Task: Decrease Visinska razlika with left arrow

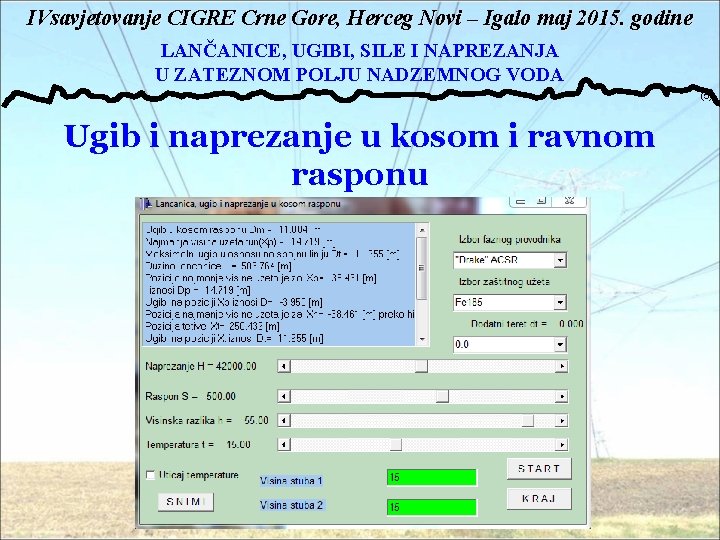Action: coord(284,421)
